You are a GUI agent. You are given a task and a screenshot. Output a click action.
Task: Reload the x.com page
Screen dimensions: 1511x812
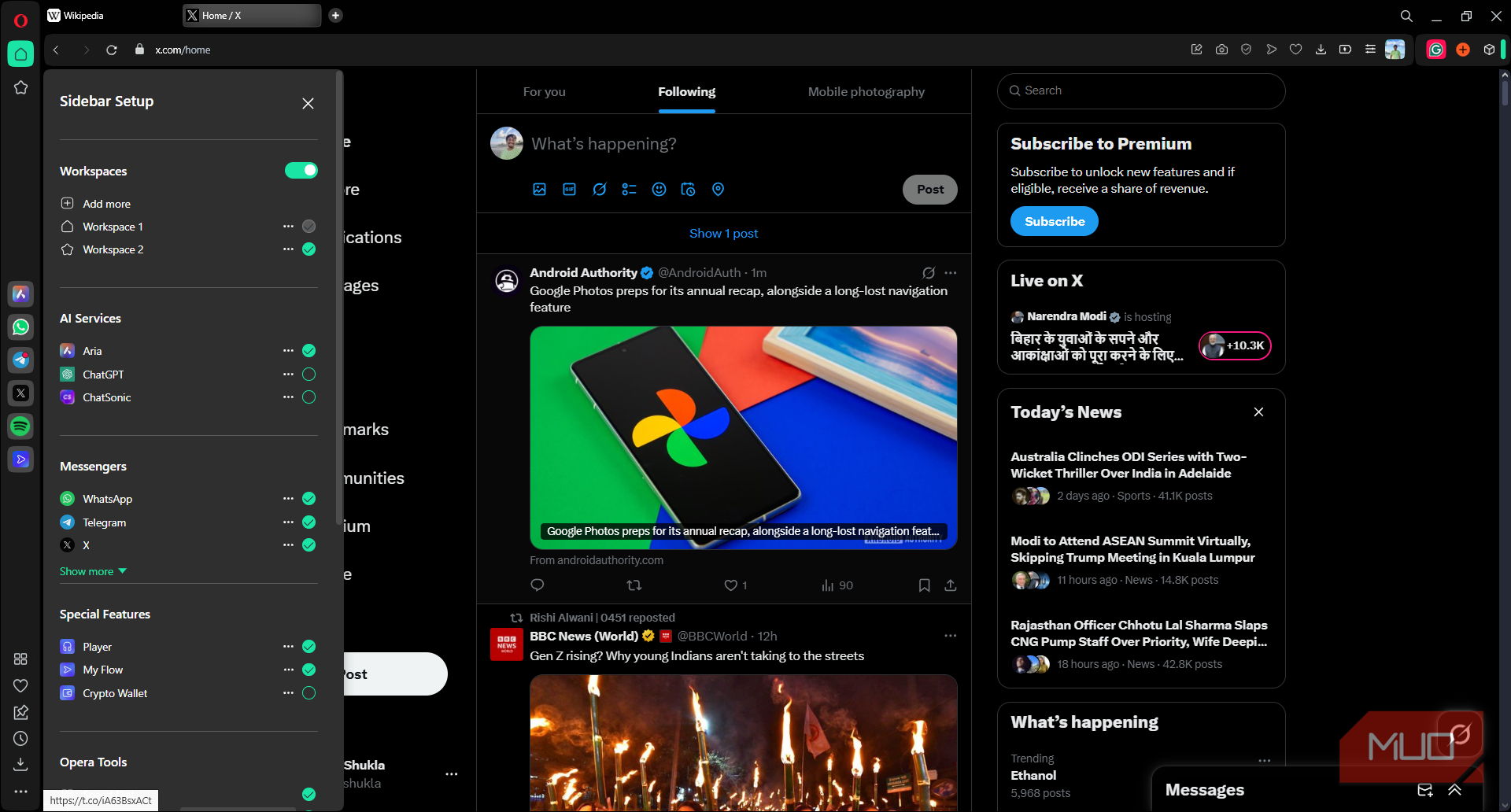[x=112, y=50]
